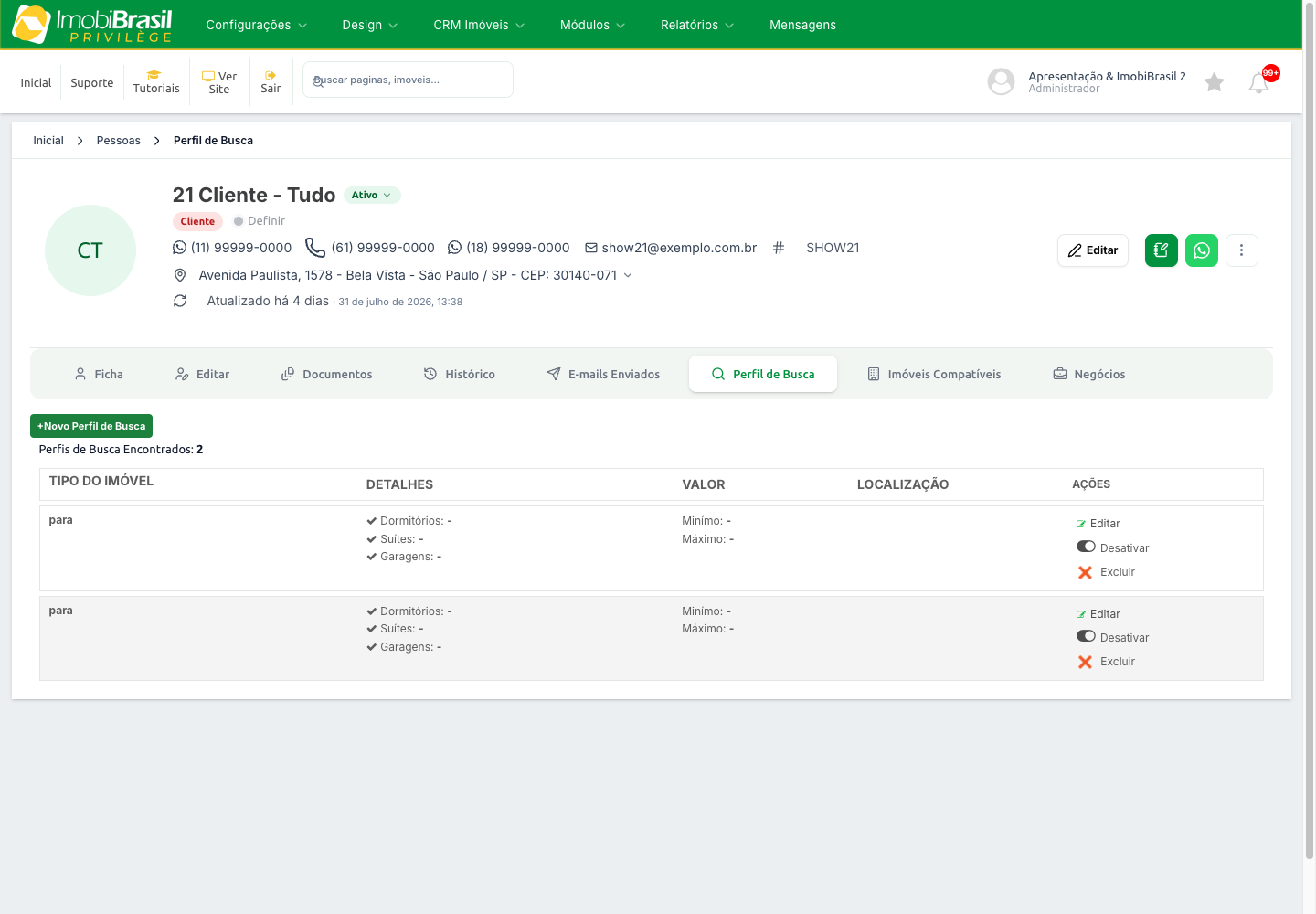Click the ImobiBrasil Privilège logo
The image size is (1316, 914).
click(92, 25)
